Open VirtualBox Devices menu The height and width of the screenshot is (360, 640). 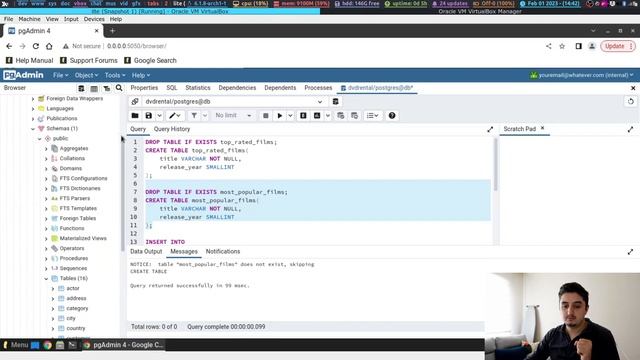[x=94, y=19]
